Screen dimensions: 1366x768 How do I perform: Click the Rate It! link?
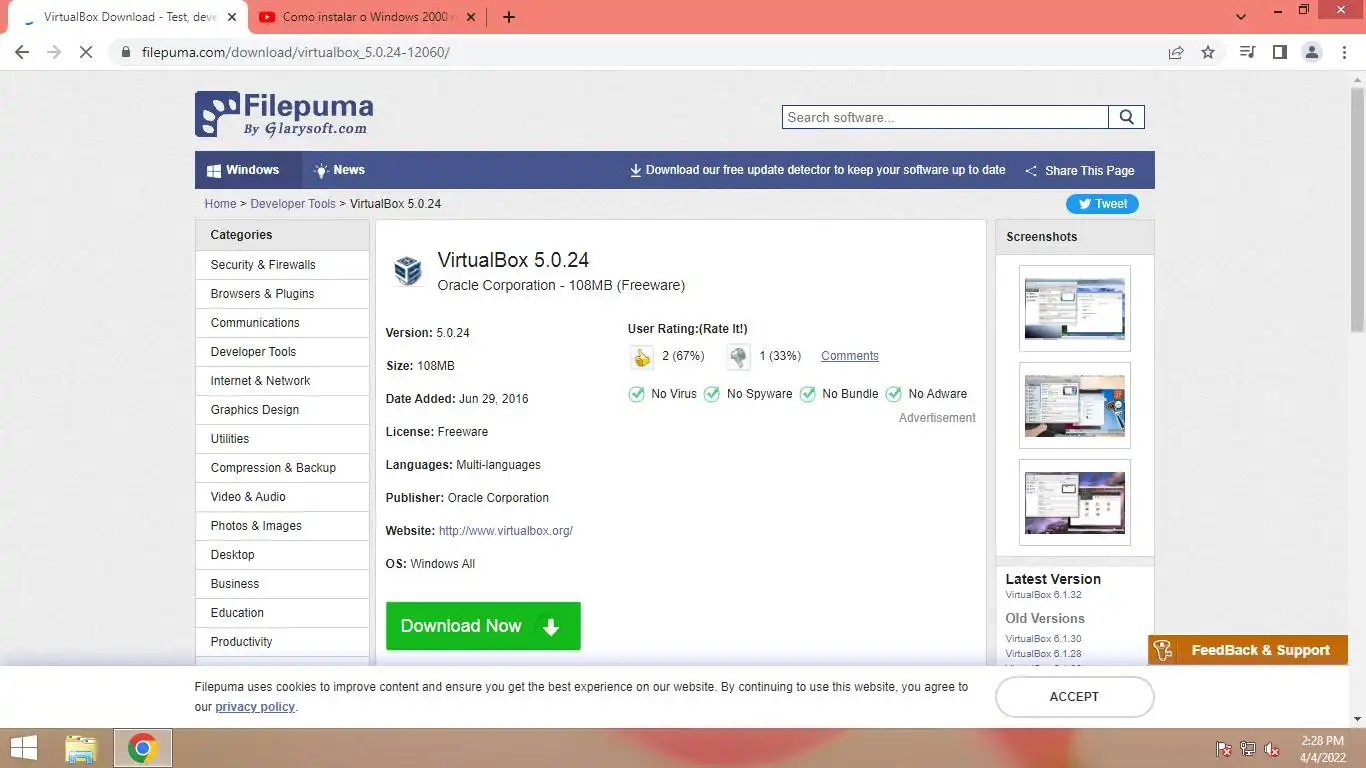click(723, 329)
